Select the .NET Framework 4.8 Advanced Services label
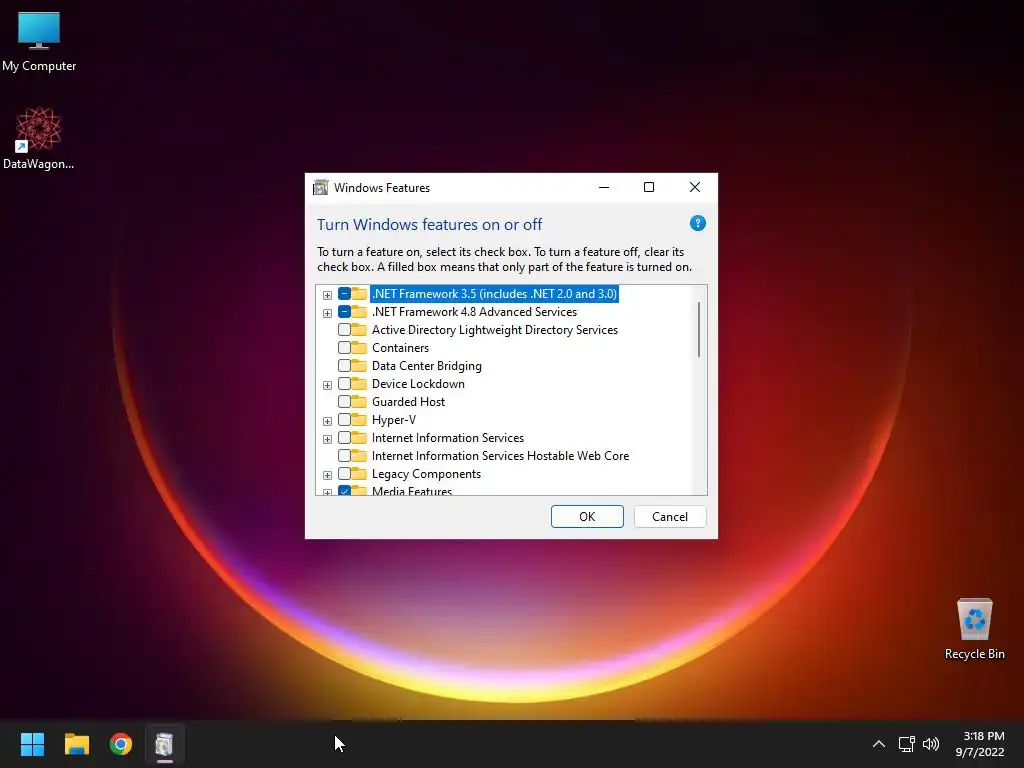Viewport: 1024px width, 768px height. [x=474, y=312]
